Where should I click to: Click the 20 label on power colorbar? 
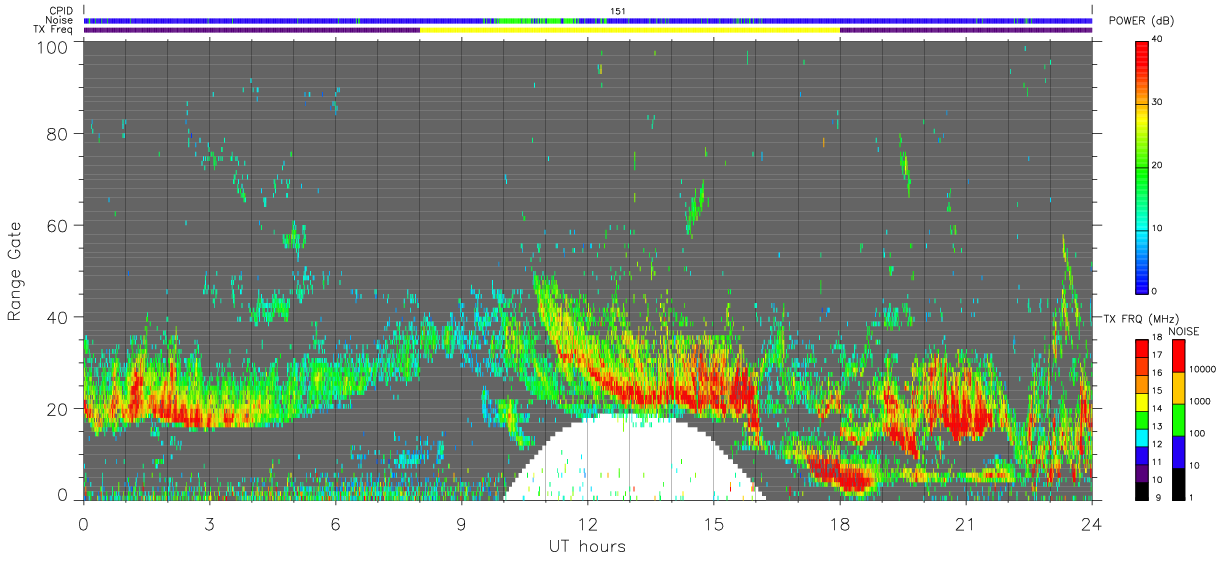(x=1158, y=165)
